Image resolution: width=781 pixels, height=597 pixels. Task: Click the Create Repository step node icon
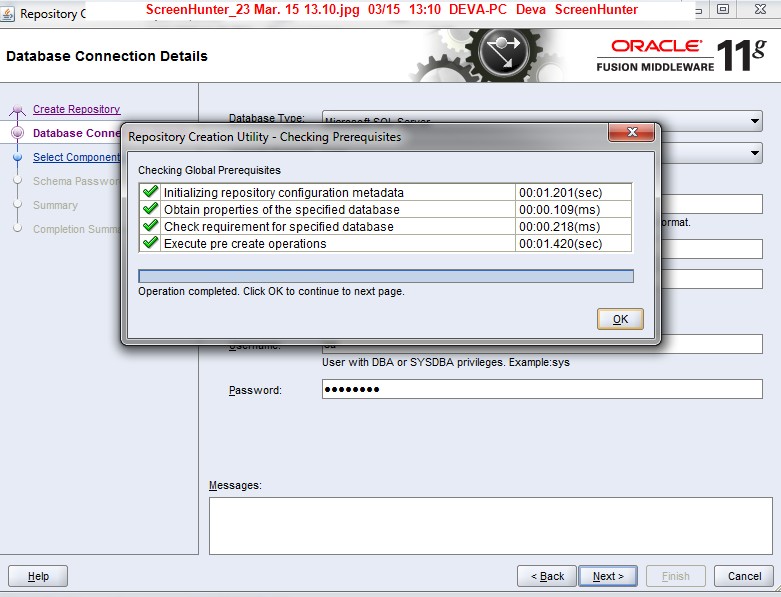(x=17, y=110)
